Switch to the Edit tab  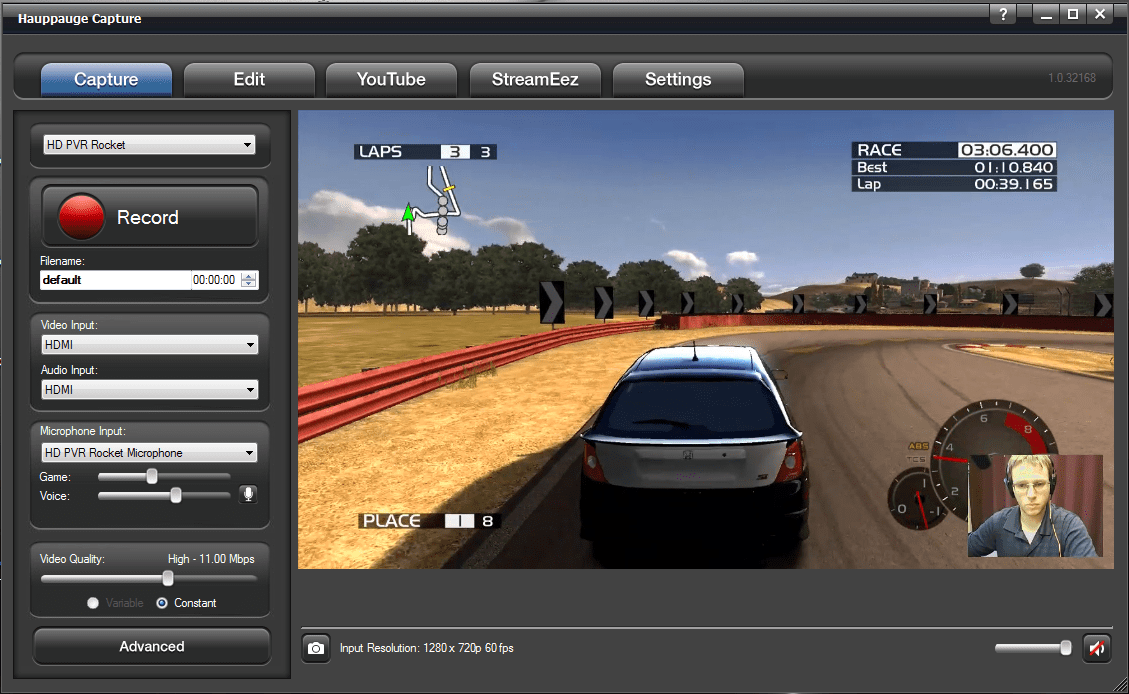pyautogui.click(x=249, y=78)
